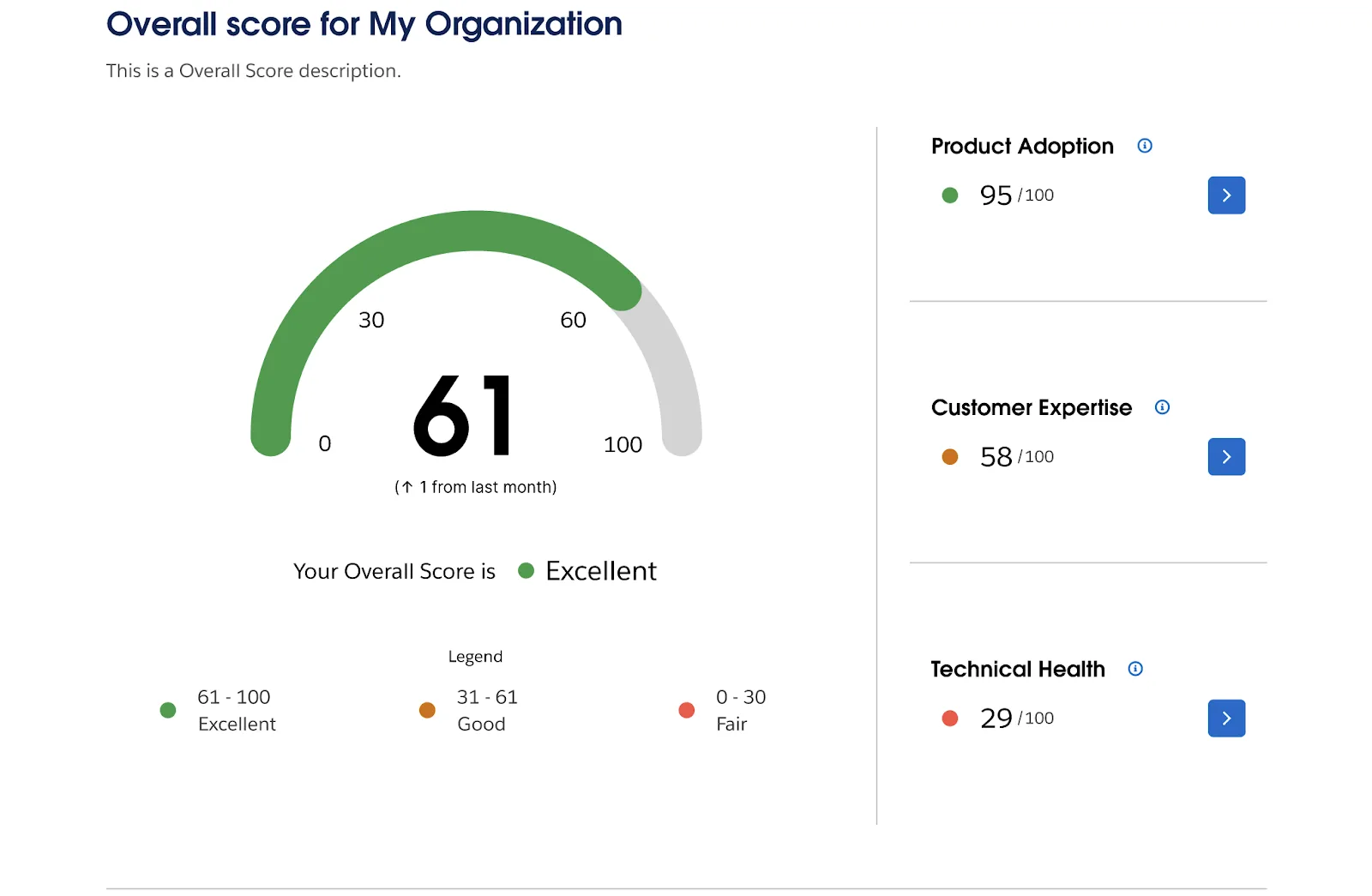Click the red Technical Health status dot
The width and height of the screenshot is (1372, 896).
(x=950, y=719)
